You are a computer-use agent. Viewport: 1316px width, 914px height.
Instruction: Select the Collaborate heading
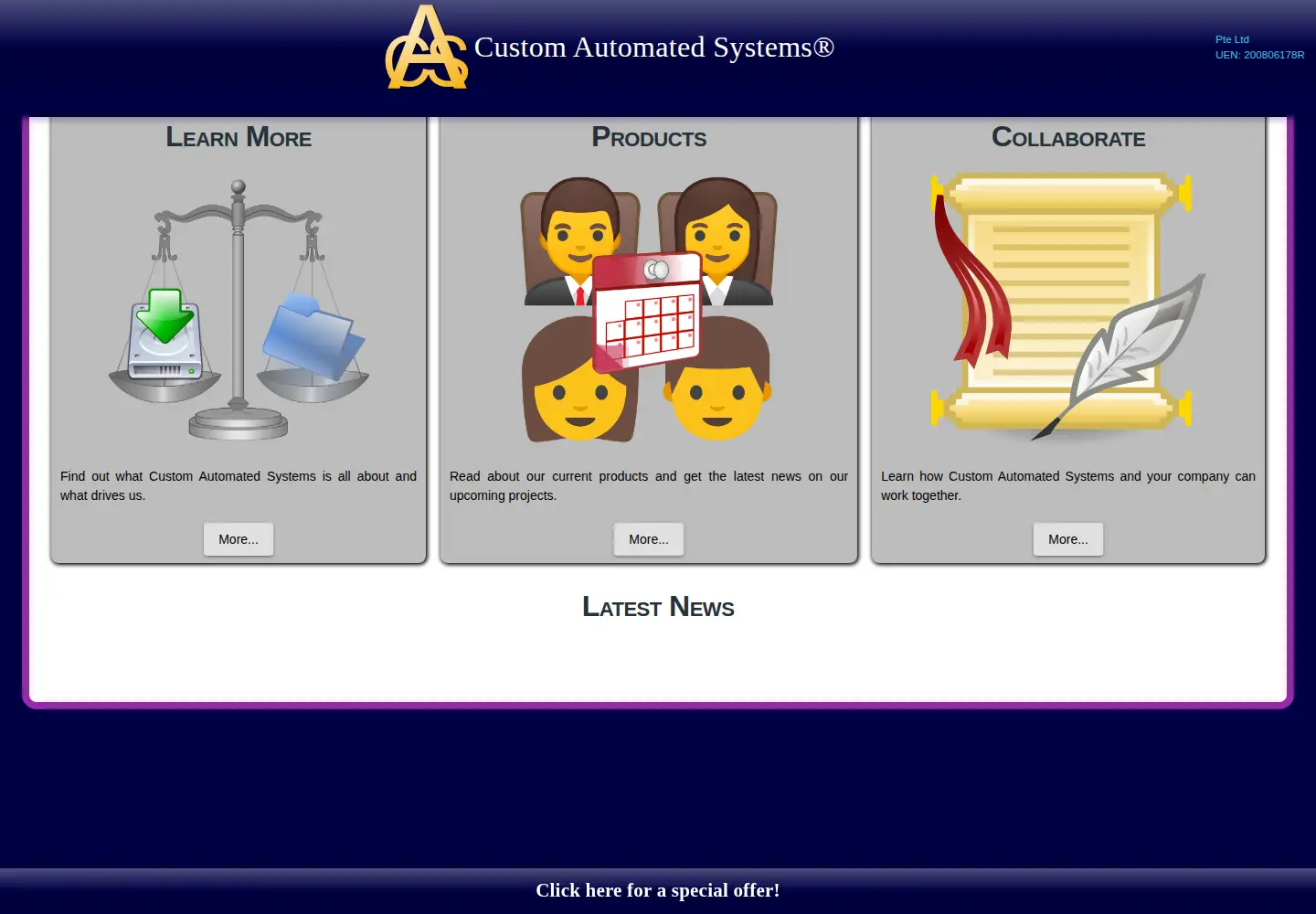1068,137
